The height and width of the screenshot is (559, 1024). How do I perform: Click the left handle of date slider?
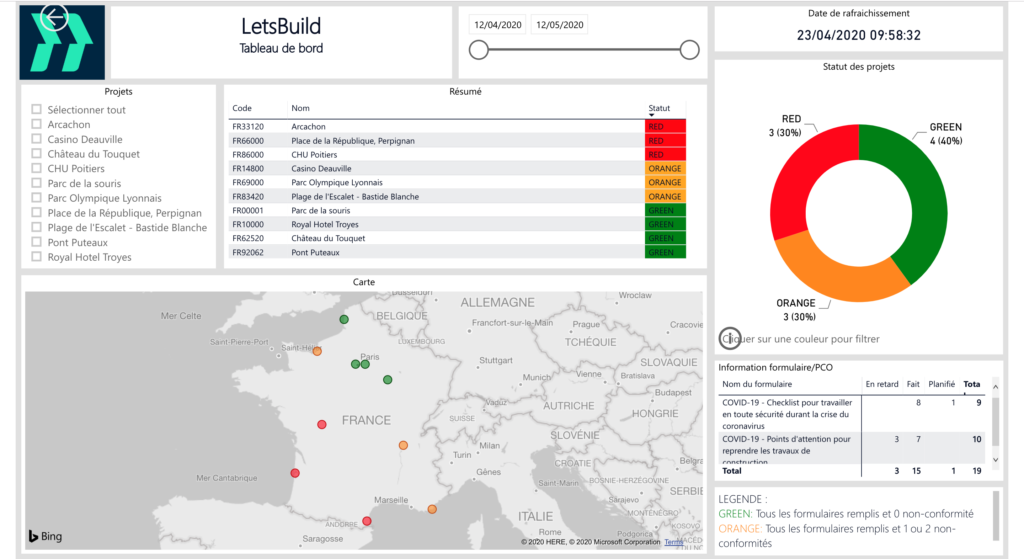(x=479, y=50)
